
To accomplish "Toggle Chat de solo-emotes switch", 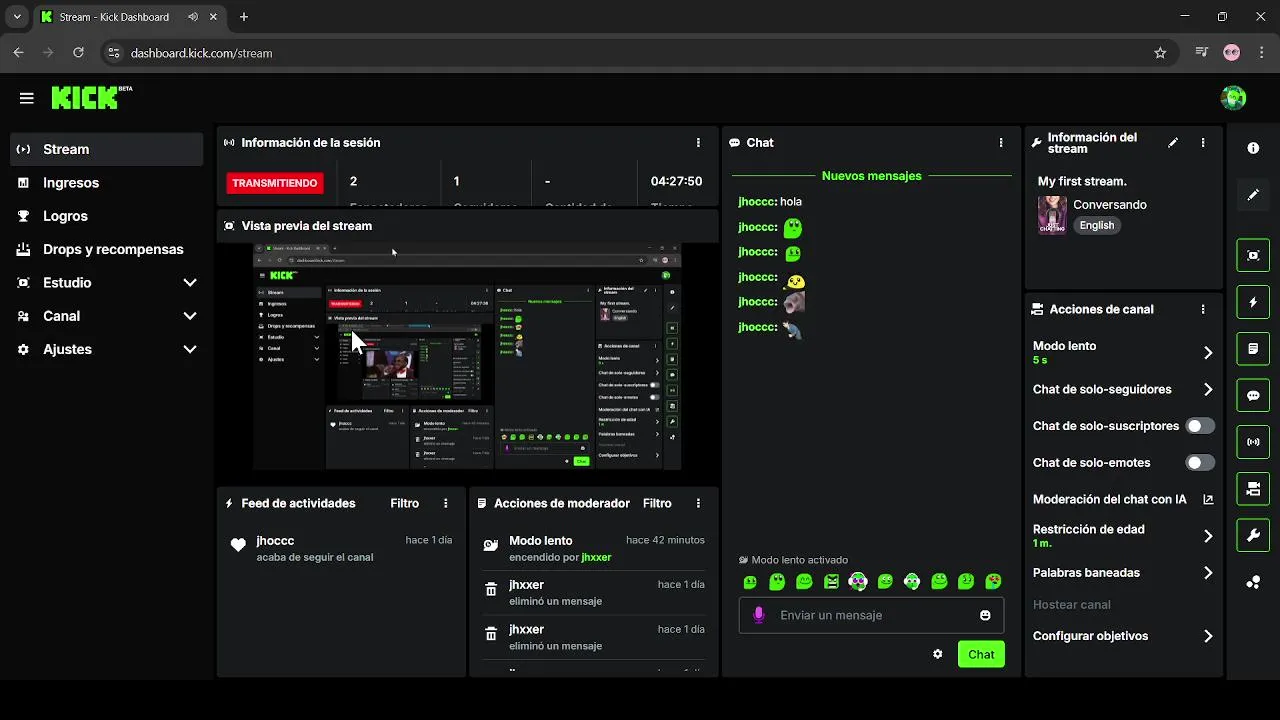I will pos(1200,463).
